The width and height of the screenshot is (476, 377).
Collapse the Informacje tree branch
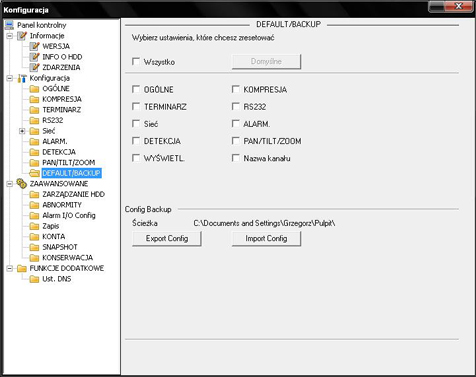(x=10, y=36)
